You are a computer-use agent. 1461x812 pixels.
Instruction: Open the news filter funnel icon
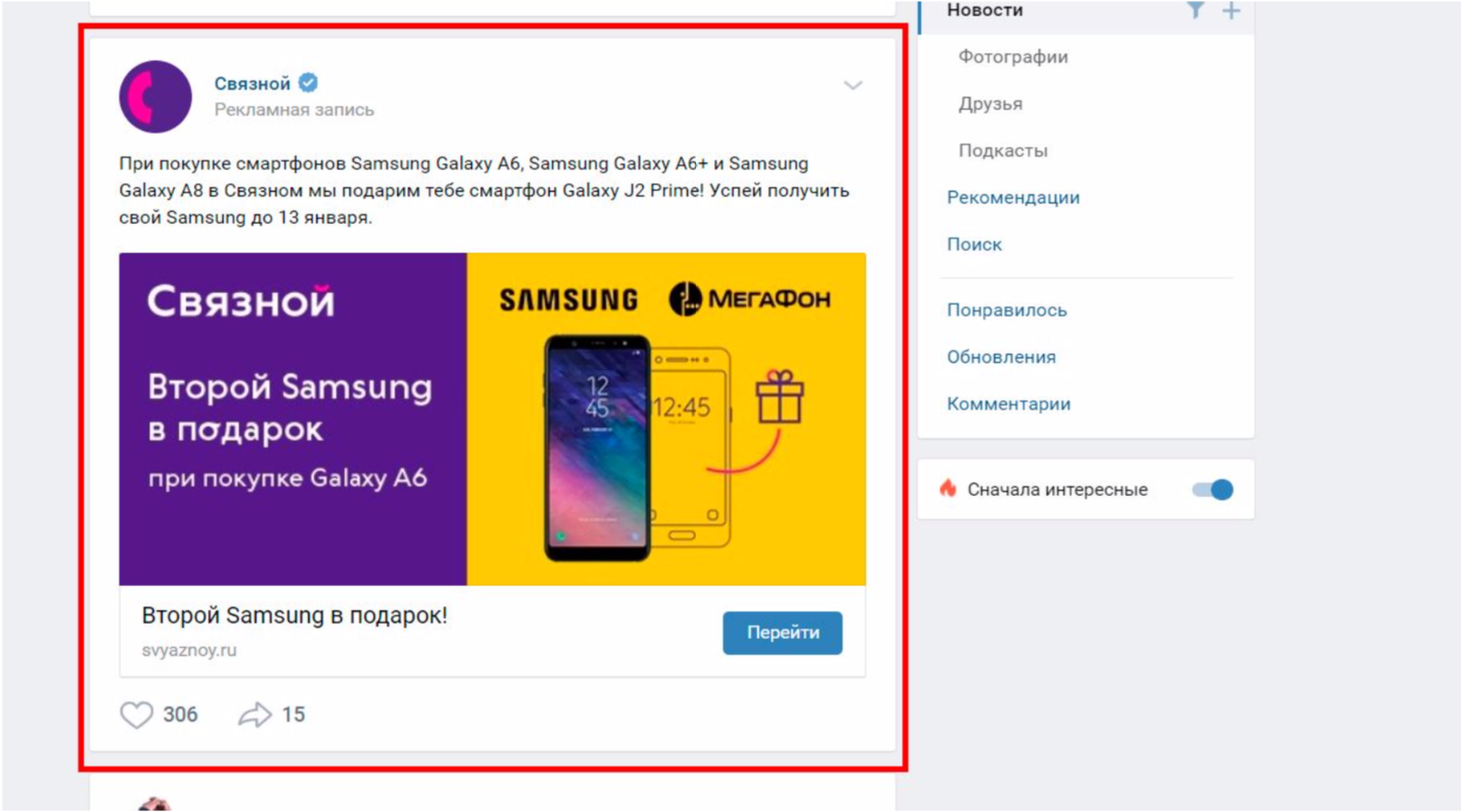tap(1195, 10)
